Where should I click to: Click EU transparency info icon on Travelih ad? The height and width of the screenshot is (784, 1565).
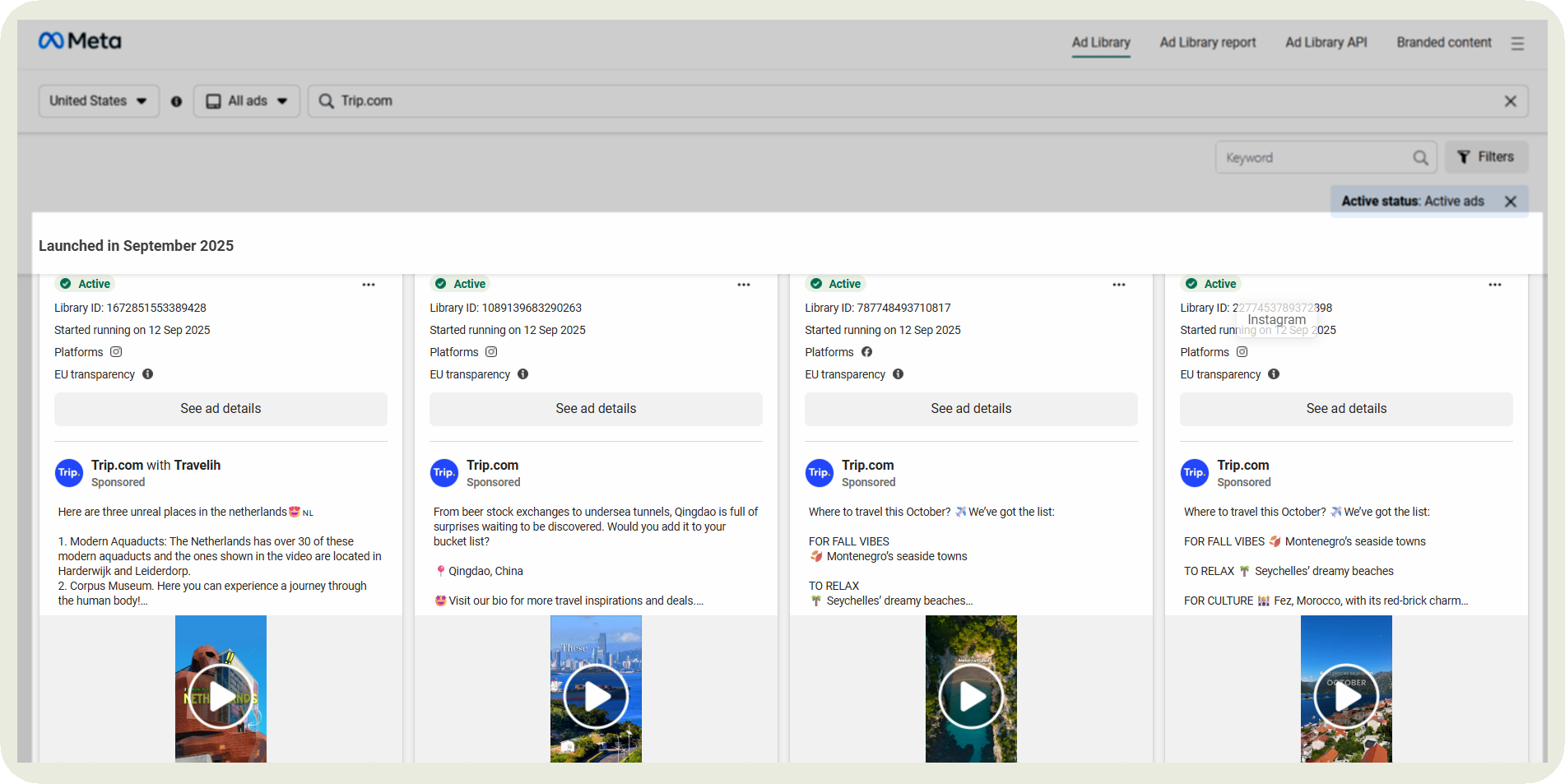pos(148,374)
